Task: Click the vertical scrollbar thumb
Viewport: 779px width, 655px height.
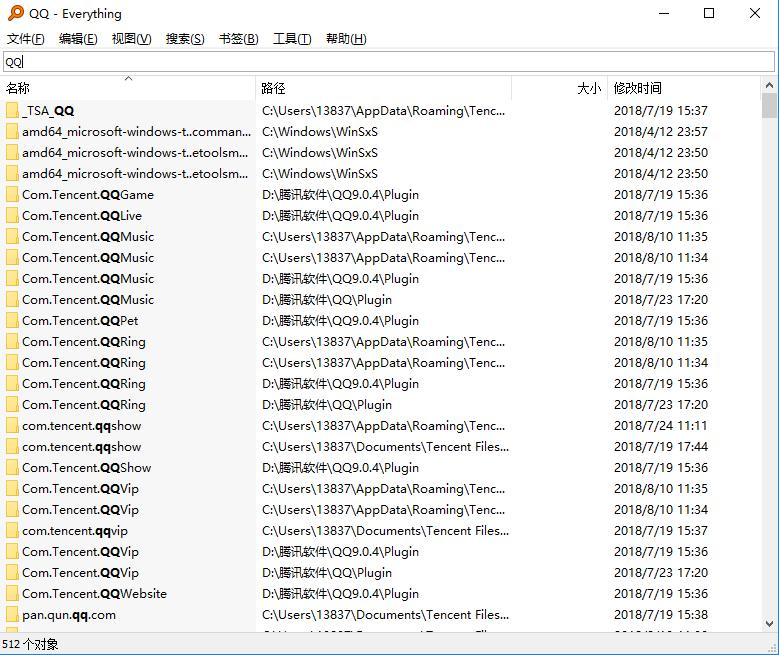Action: point(769,106)
